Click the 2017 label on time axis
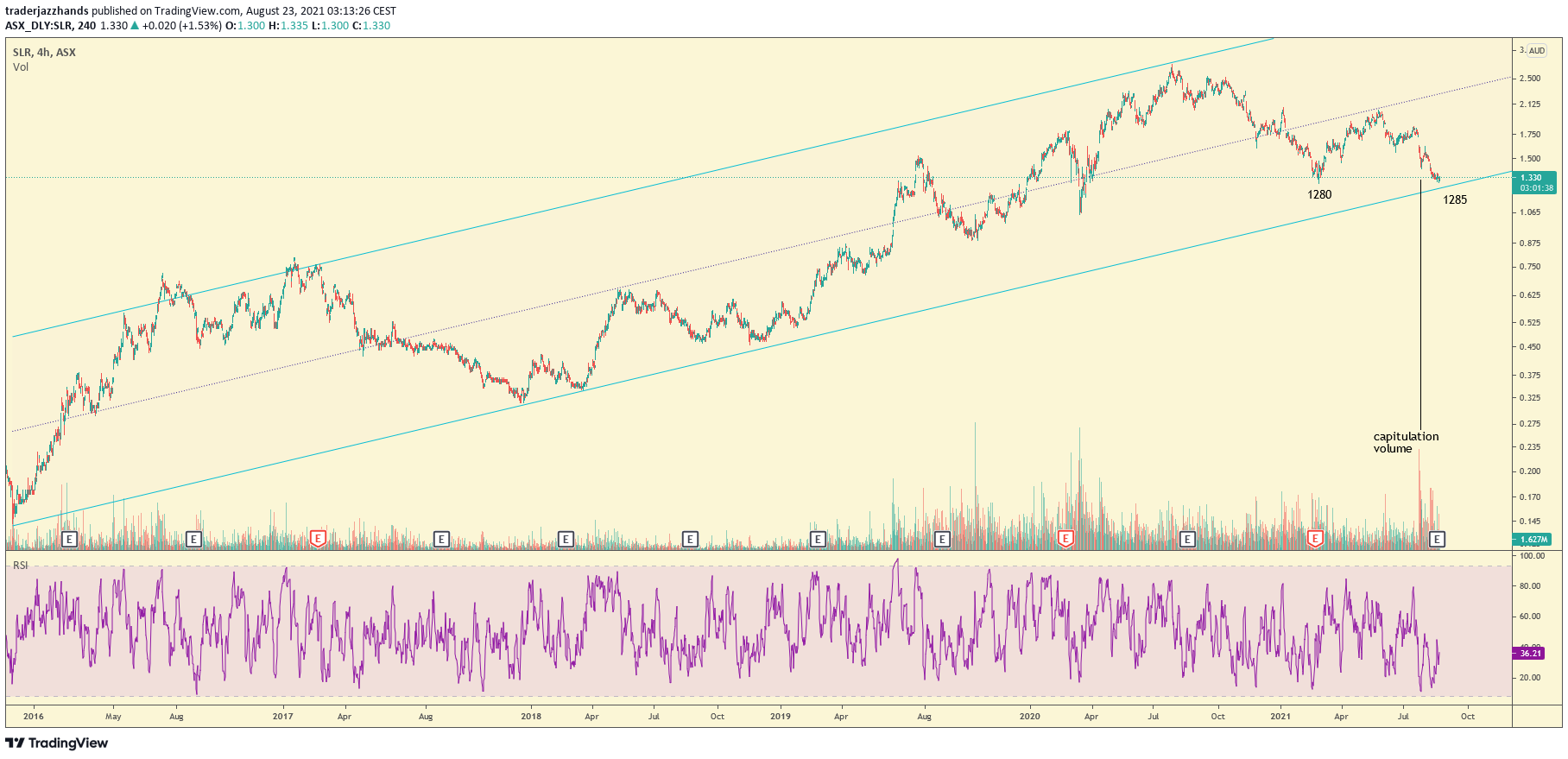 (283, 716)
